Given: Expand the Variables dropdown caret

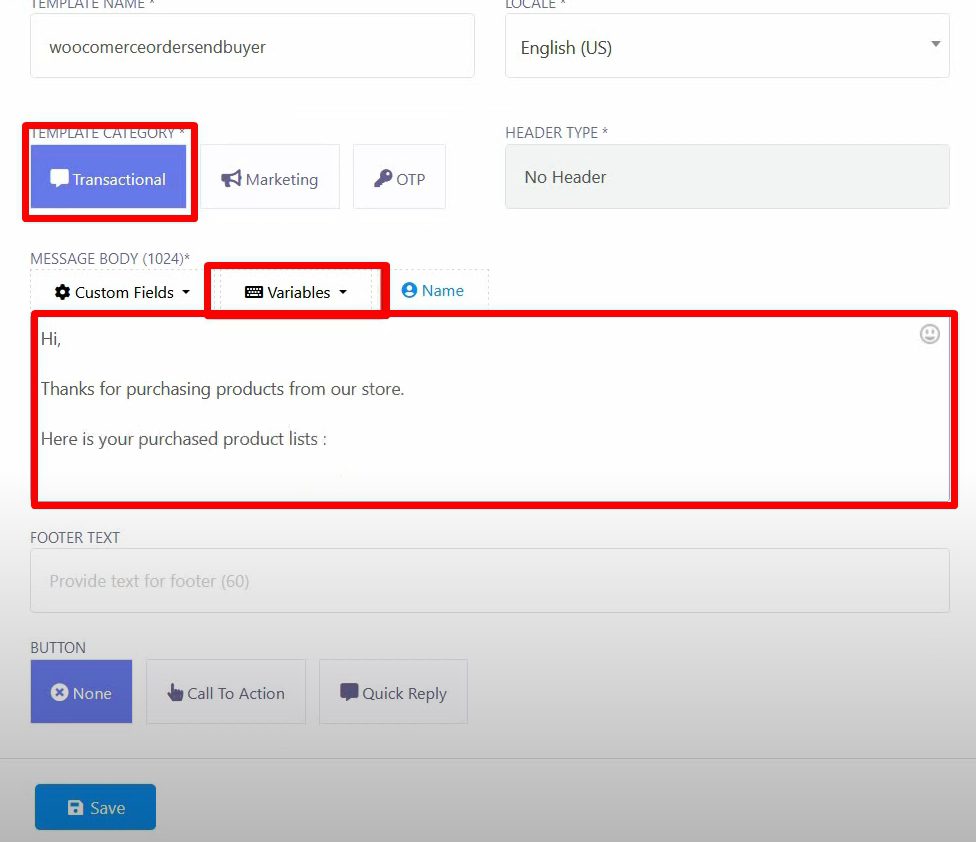Looking at the screenshot, I should coord(343,293).
